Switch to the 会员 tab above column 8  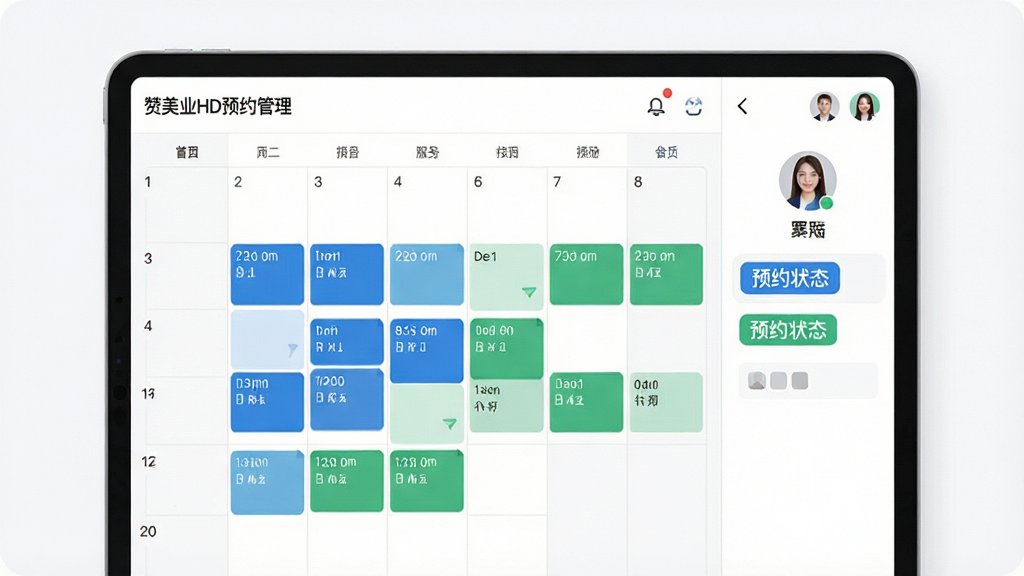[x=666, y=152]
